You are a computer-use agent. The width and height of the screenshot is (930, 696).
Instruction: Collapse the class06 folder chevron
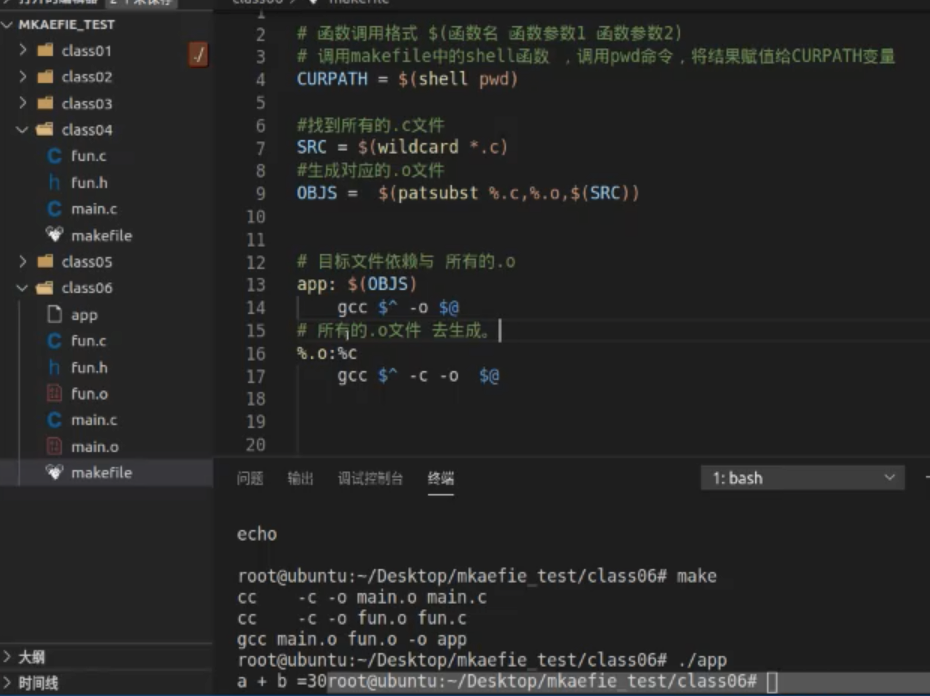pyautogui.click(x=23, y=288)
